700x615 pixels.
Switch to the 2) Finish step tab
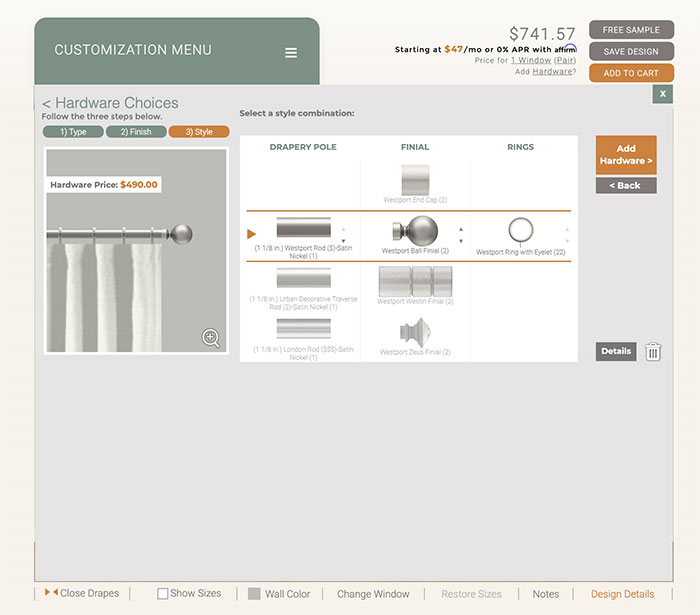click(x=135, y=132)
